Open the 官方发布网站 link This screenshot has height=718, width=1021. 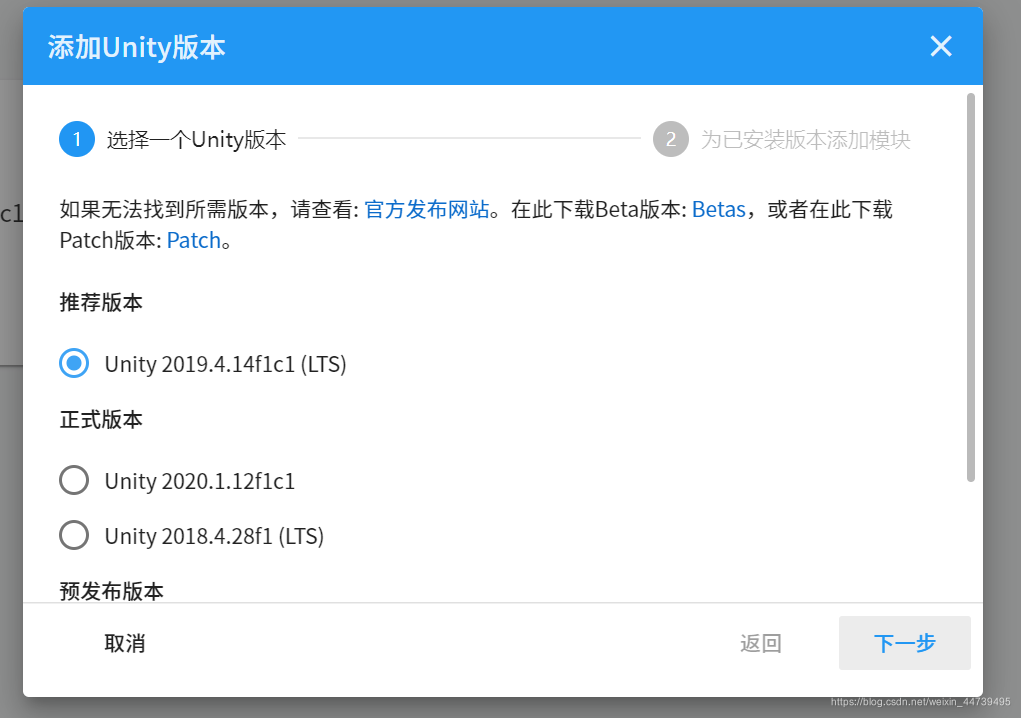pos(427,210)
